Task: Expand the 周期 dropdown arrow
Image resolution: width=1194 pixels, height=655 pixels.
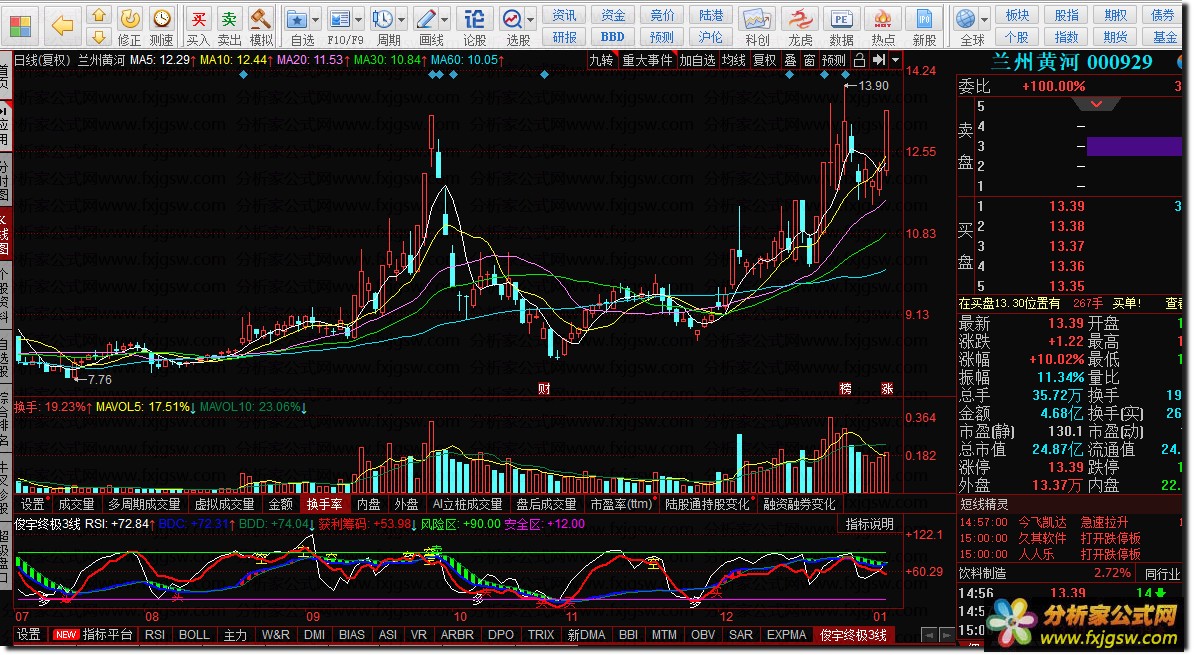Action: coord(402,21)
